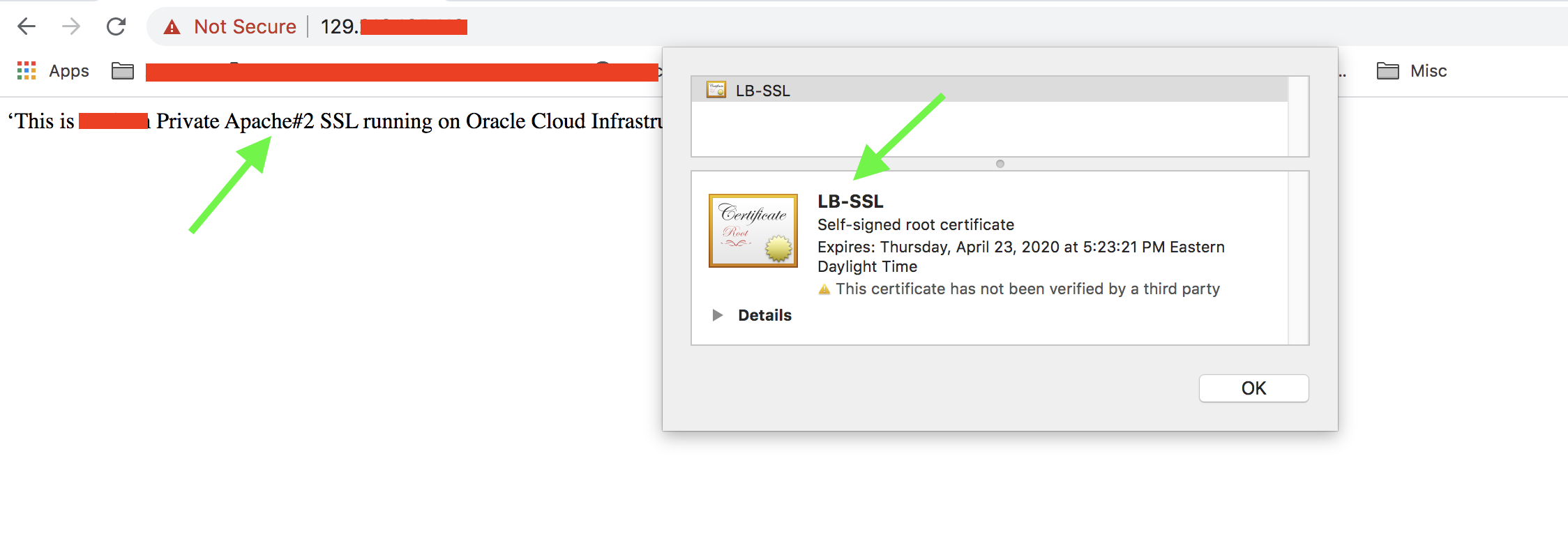
Task: Open the Apps grid shortcut
Action: coord(27,70)
